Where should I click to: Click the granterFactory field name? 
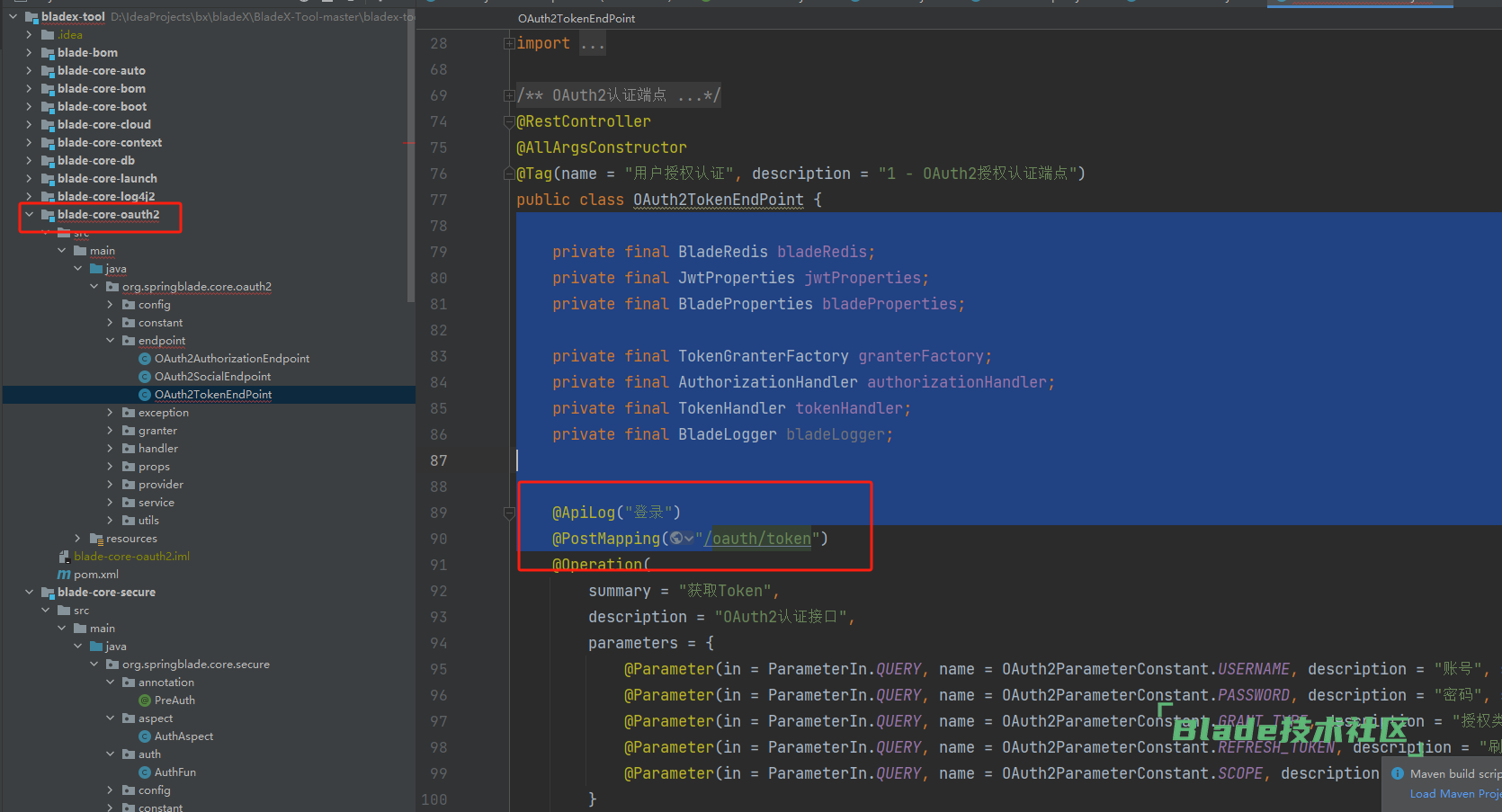click(x=921, y=356)
